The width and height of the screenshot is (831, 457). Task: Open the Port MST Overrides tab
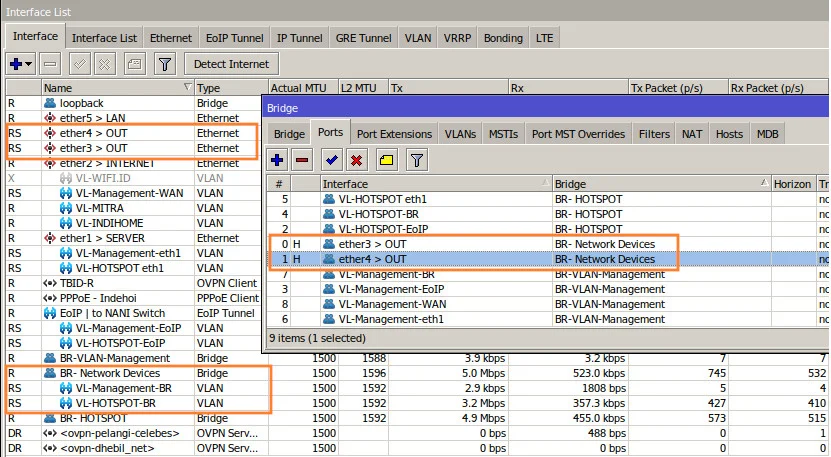point(579,134)
